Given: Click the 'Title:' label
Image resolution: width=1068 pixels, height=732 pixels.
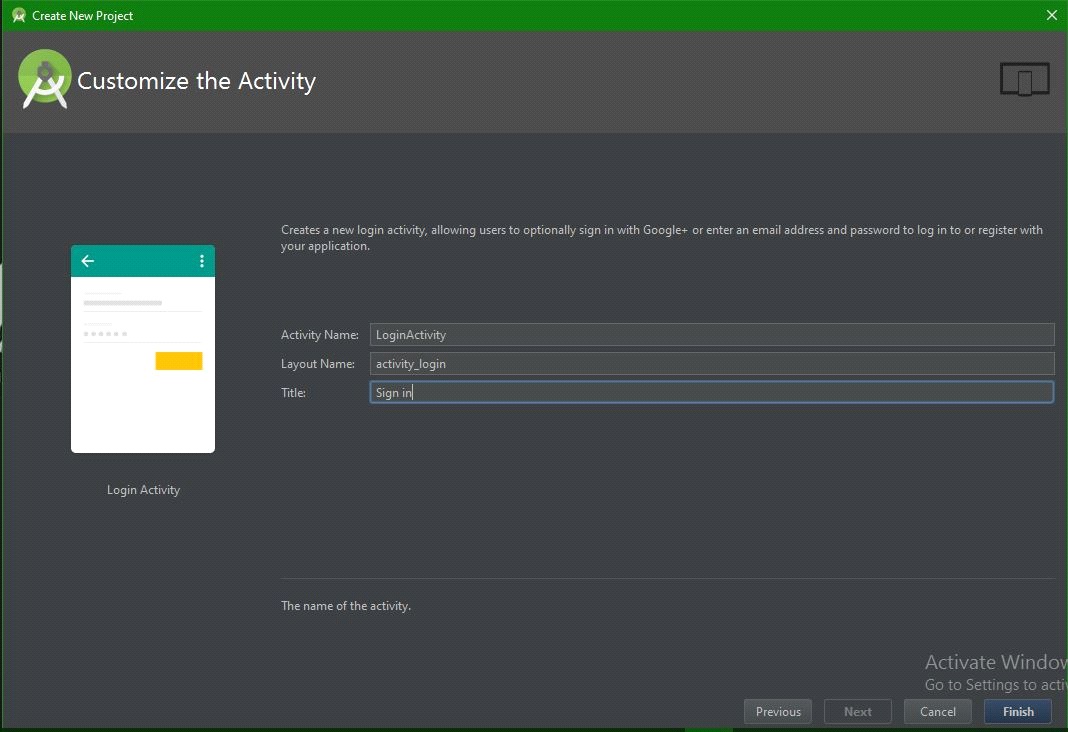Looking at the screenshot, I should 293,392.
